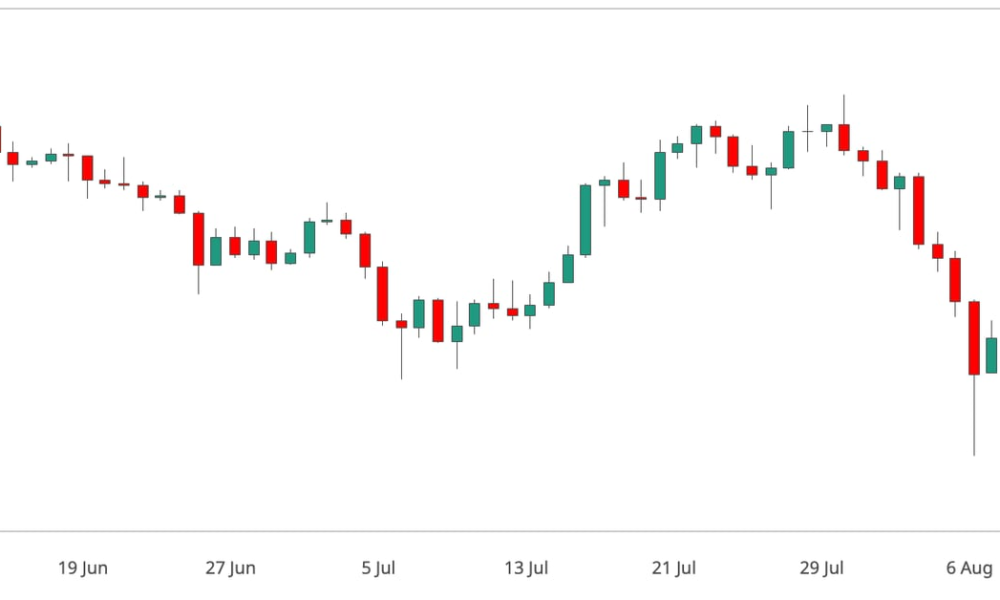Click the 6 Aug date label

(x=969, y=567)
